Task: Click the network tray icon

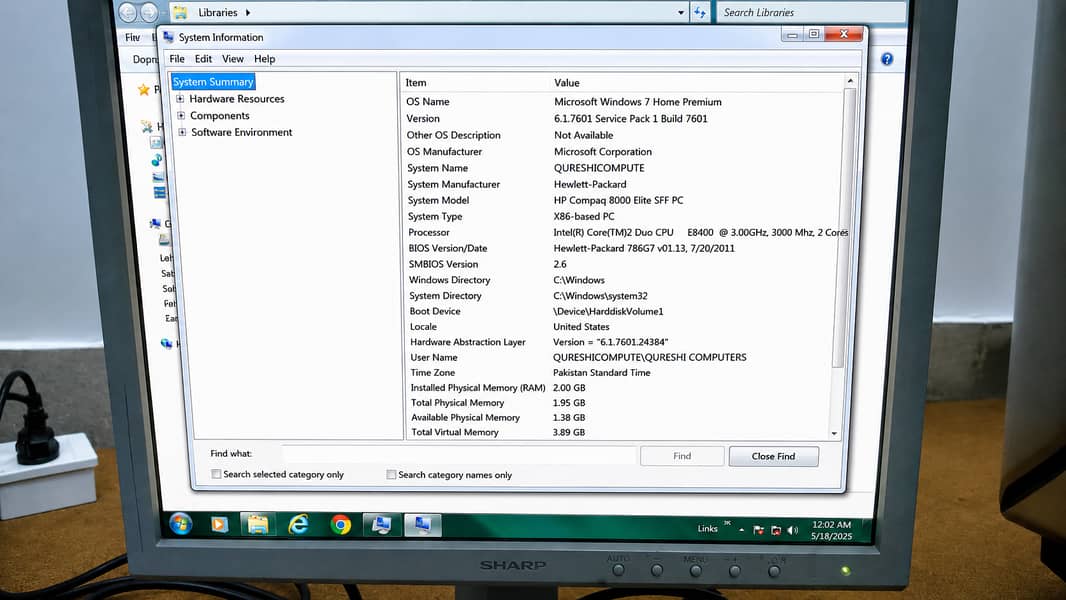Action: coord(776,530)
